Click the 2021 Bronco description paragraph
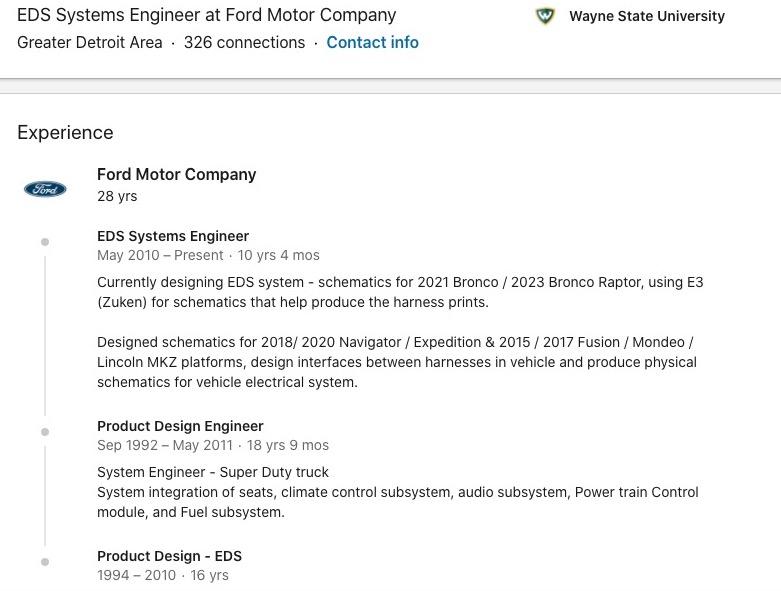781x591 pixels. (400, 292)
